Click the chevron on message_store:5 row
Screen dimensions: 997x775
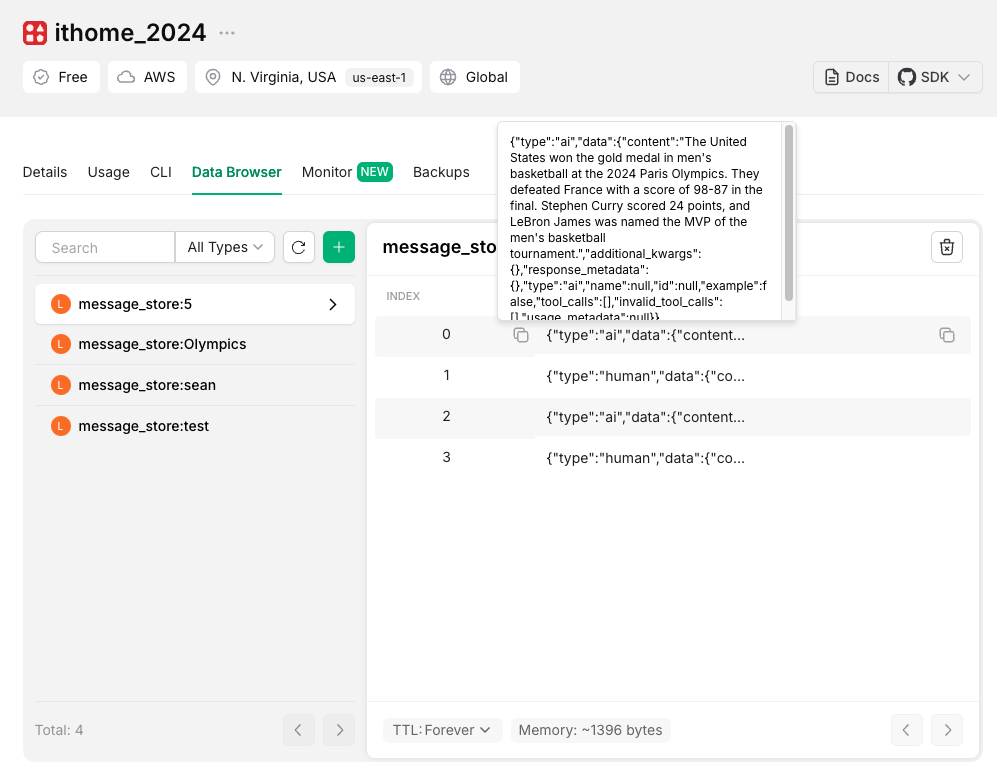333,305
